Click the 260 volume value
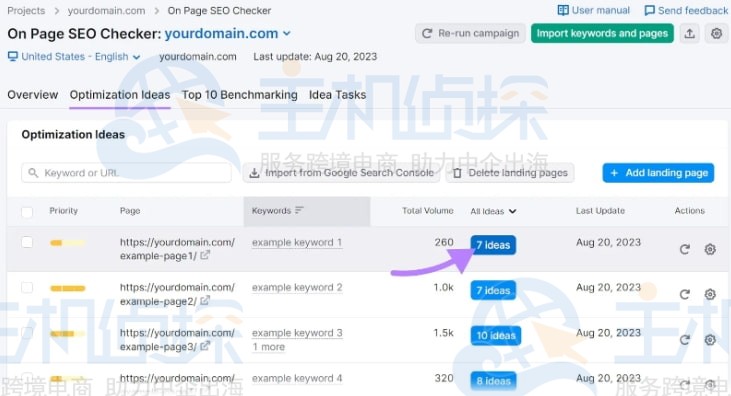 (x=444, y=242)
